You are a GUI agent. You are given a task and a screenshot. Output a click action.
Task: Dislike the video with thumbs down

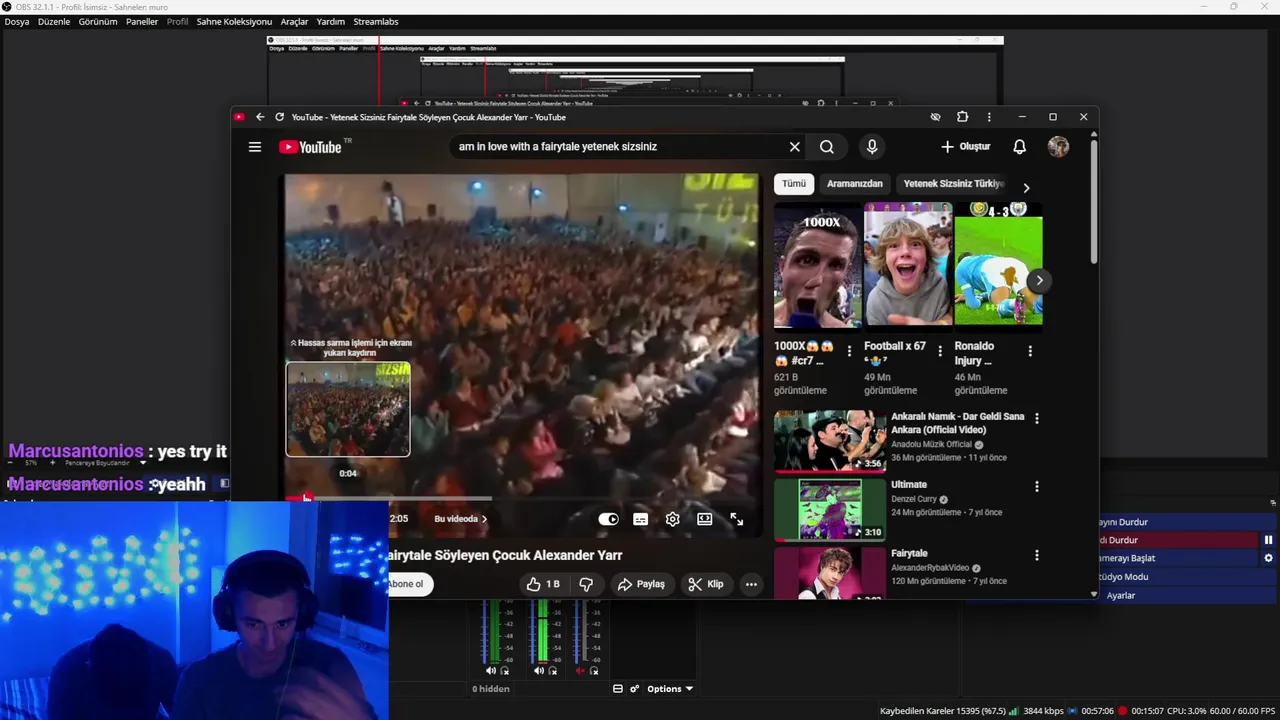587,584
